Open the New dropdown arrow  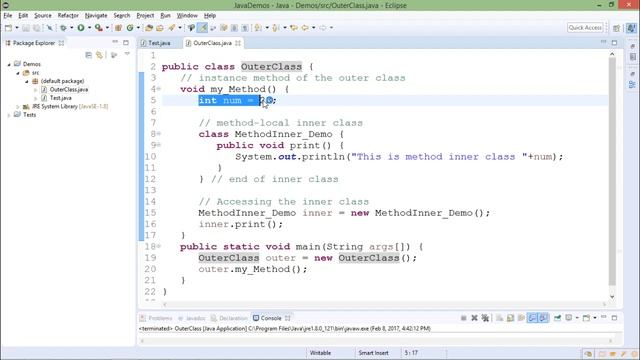click(x=17, y=28)
